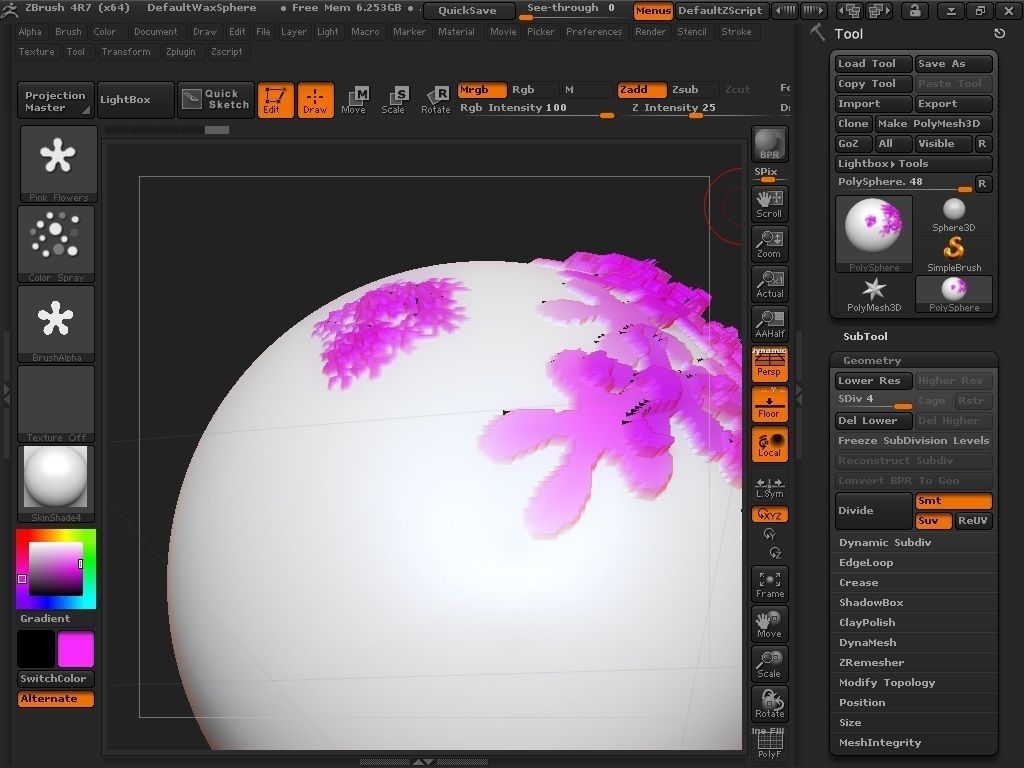Open the Brush menu

[68, 31]
